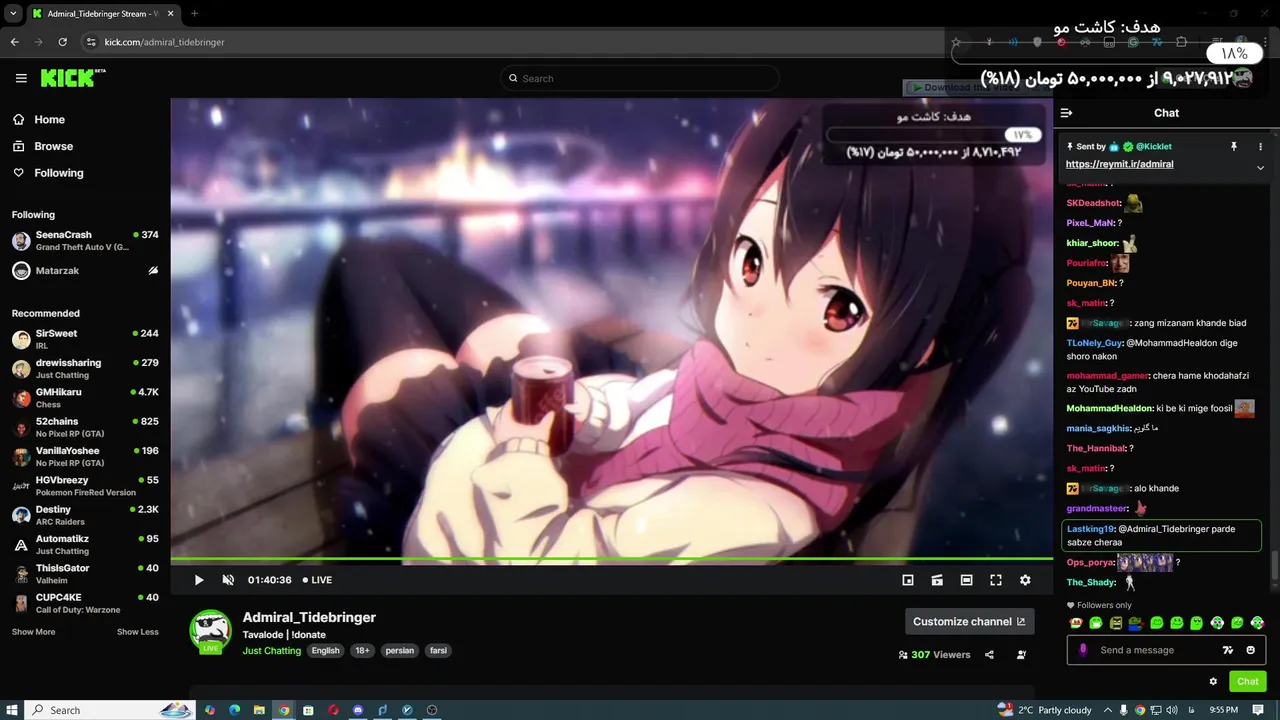The width and height of the screenshot is (1280, 720).
Task: Show hidden system tray icons
Action: pos(1108,710)
